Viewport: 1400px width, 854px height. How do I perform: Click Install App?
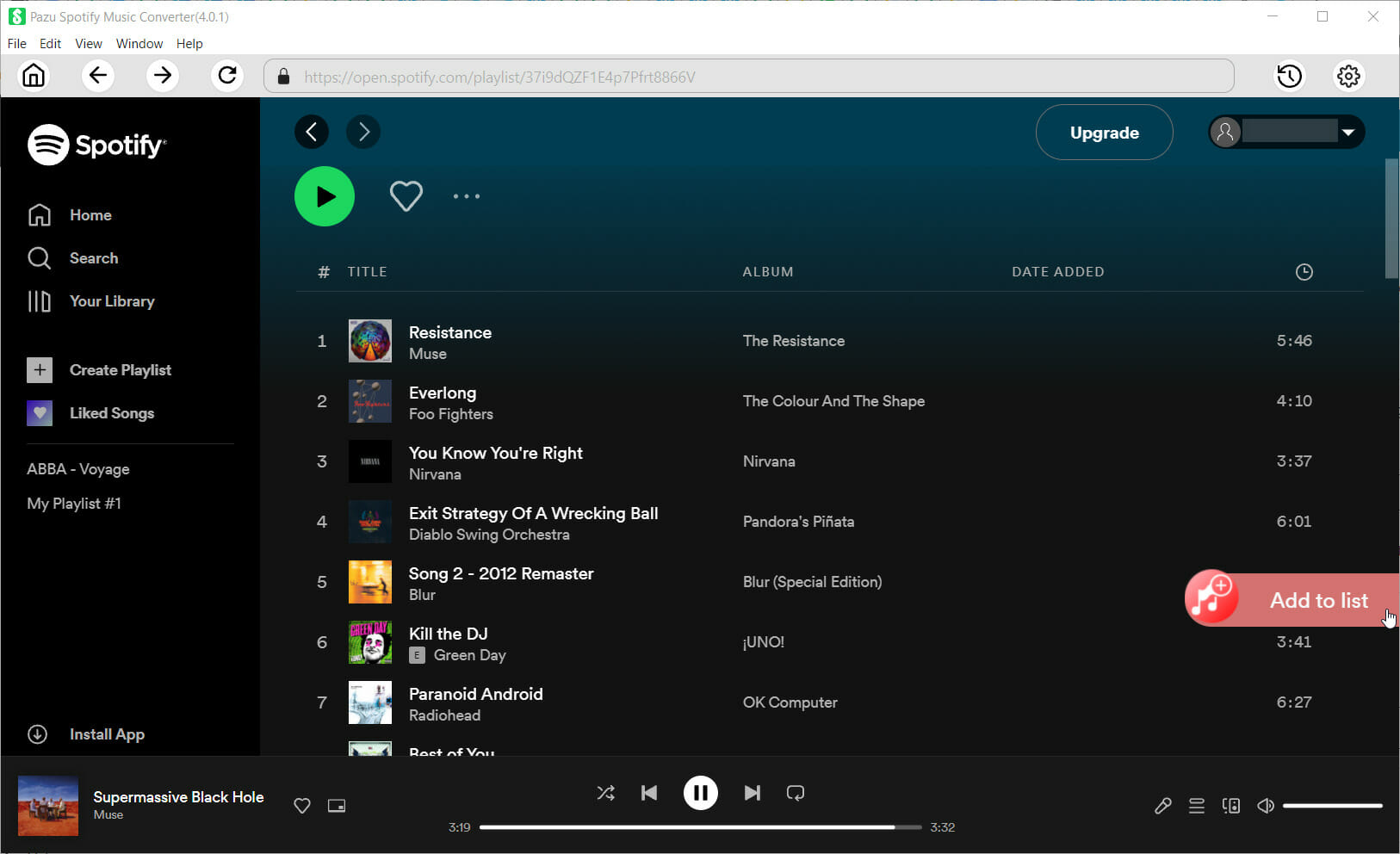click(86, 734)
